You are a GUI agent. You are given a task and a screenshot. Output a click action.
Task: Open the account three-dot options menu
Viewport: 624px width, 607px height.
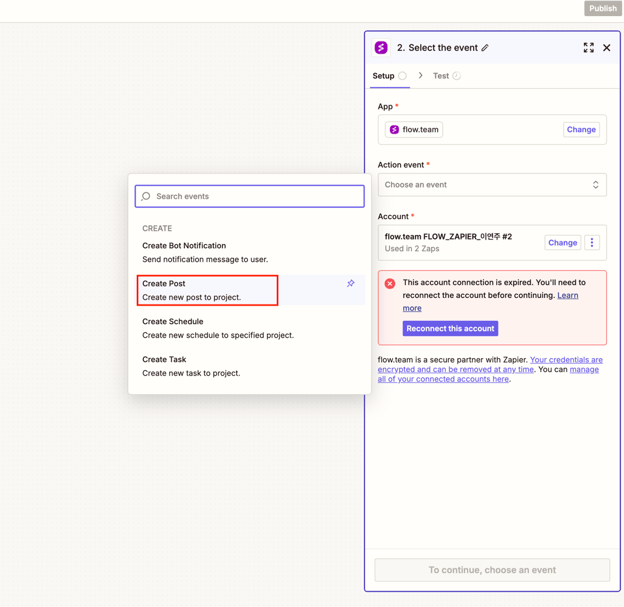592,242
